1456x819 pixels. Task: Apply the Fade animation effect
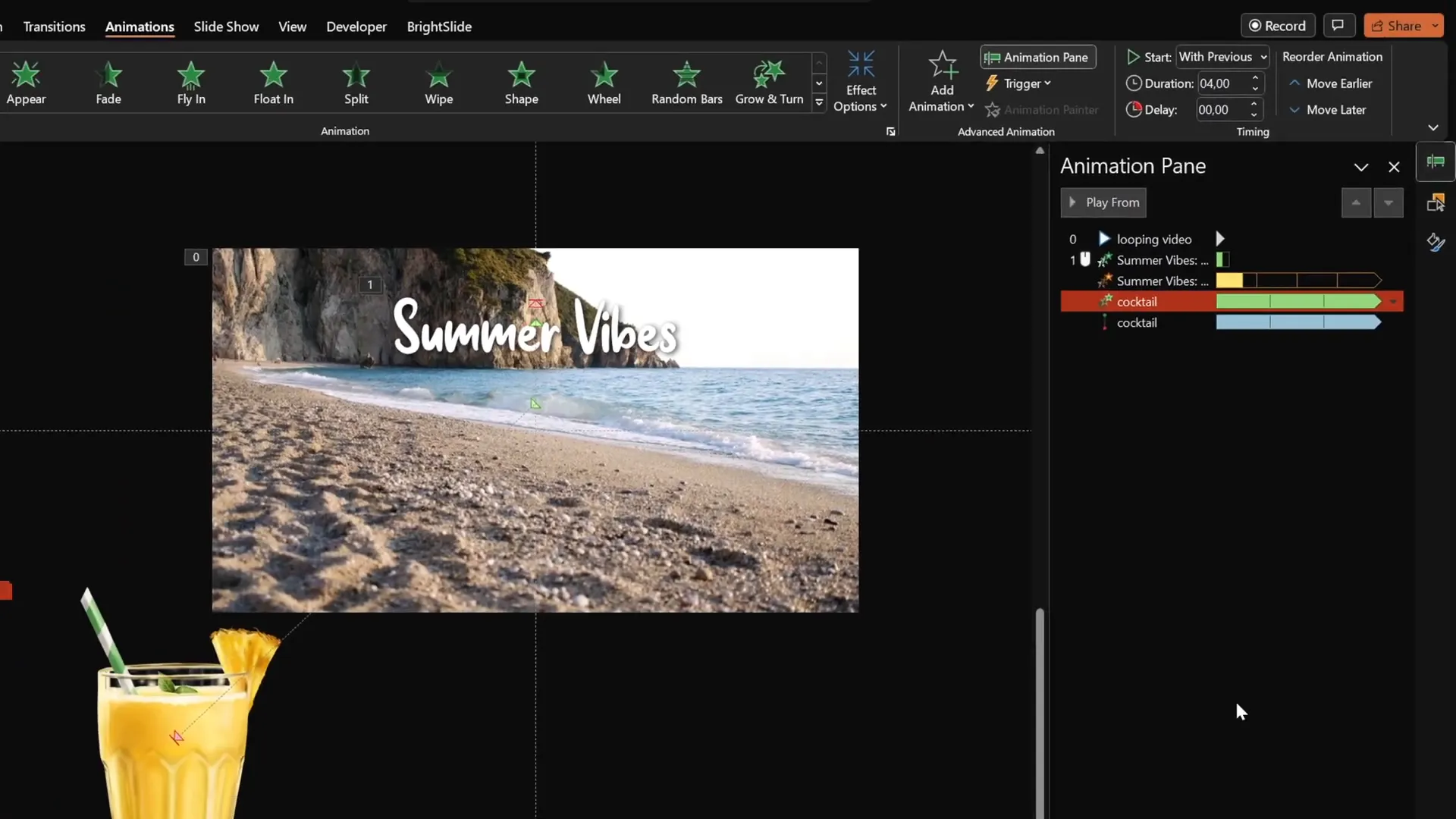(x=108, y=83)
